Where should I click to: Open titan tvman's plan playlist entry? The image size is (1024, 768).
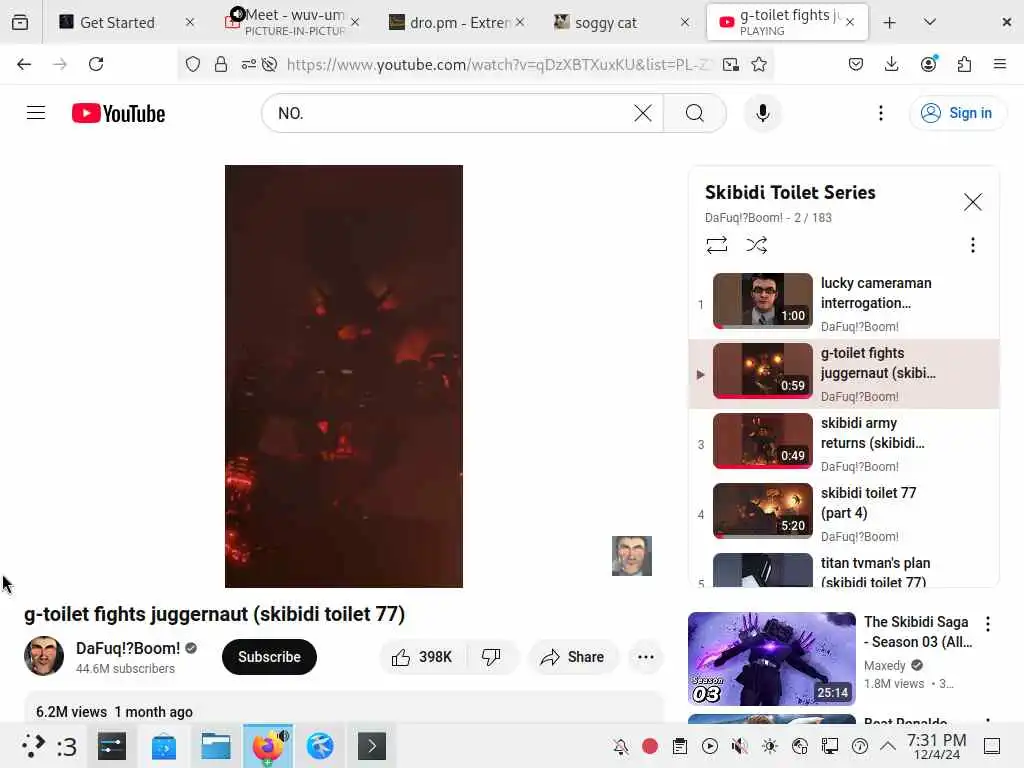coord(844,569)
